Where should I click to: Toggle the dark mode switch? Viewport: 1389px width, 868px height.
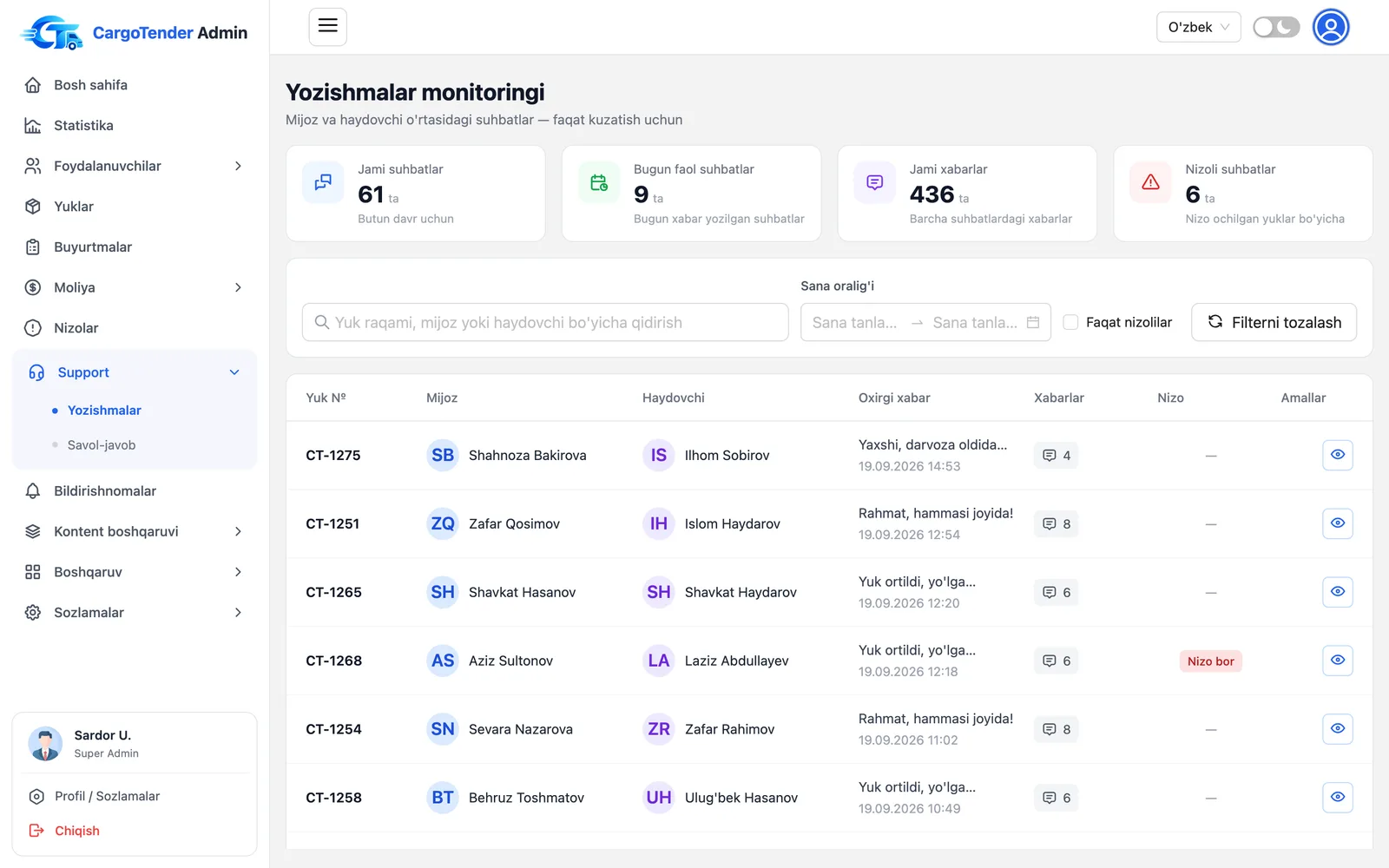tap(1276, 27)
